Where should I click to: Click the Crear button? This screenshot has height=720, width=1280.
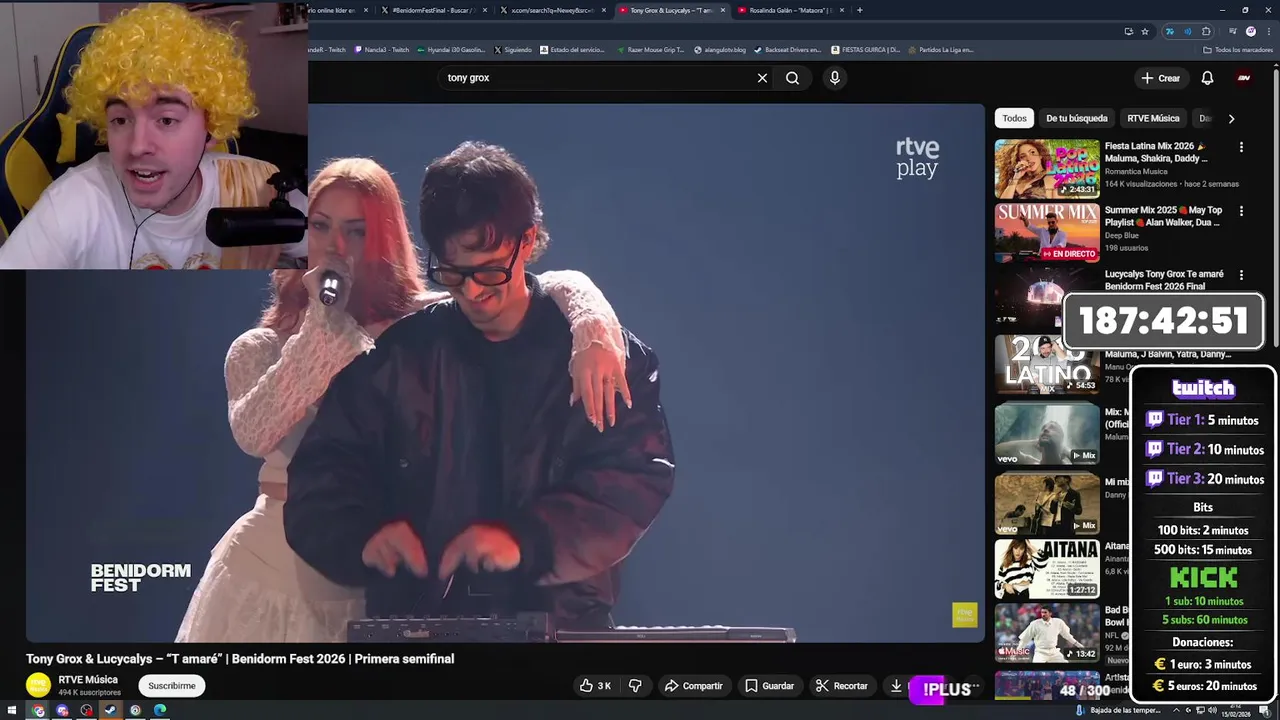pyautogui.click(x=1161, y=78)
